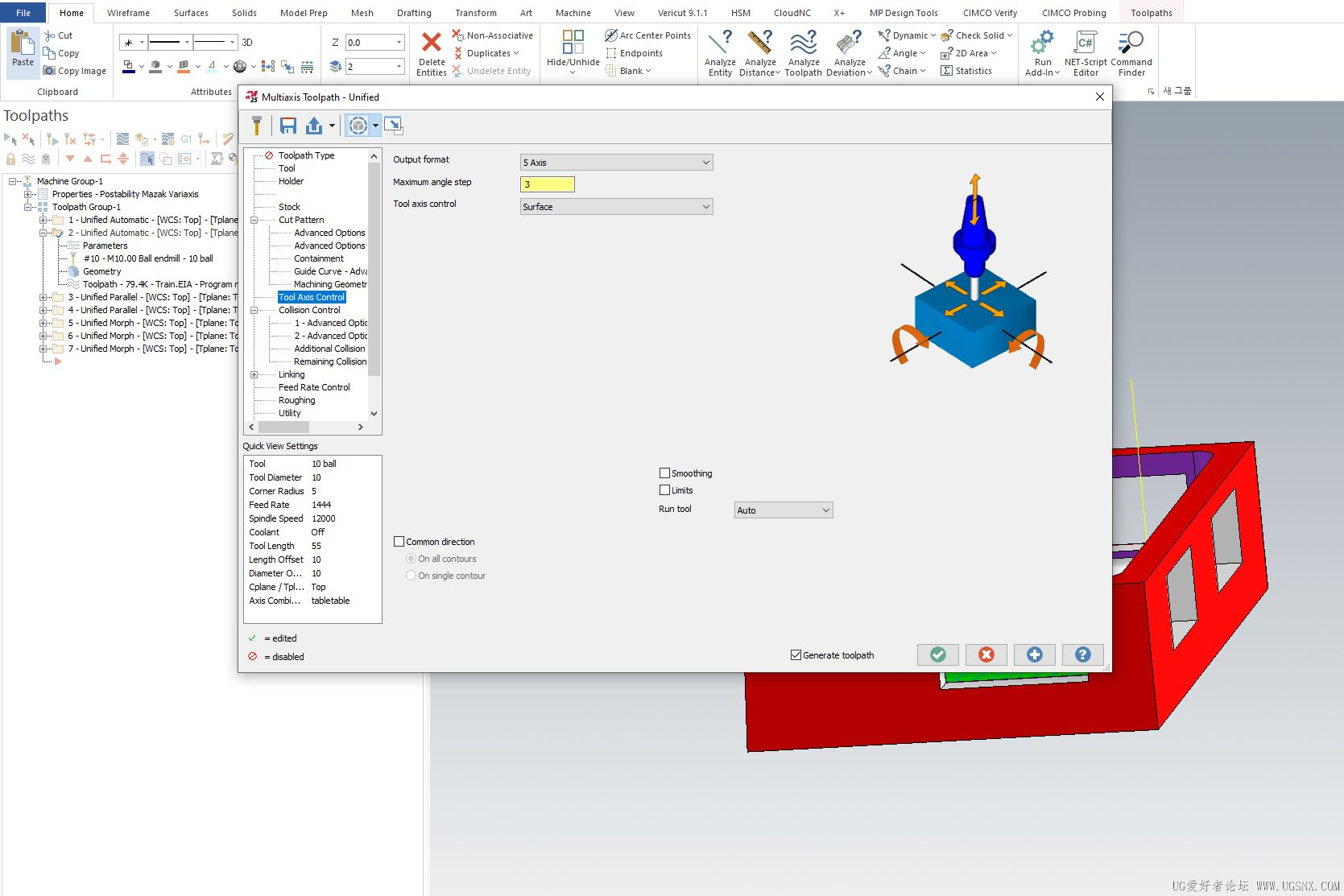The width and height of the screenshot is (1344, 896).
Task: Click the save parameters floppy disk icon
Action: (x=288, y=126)
